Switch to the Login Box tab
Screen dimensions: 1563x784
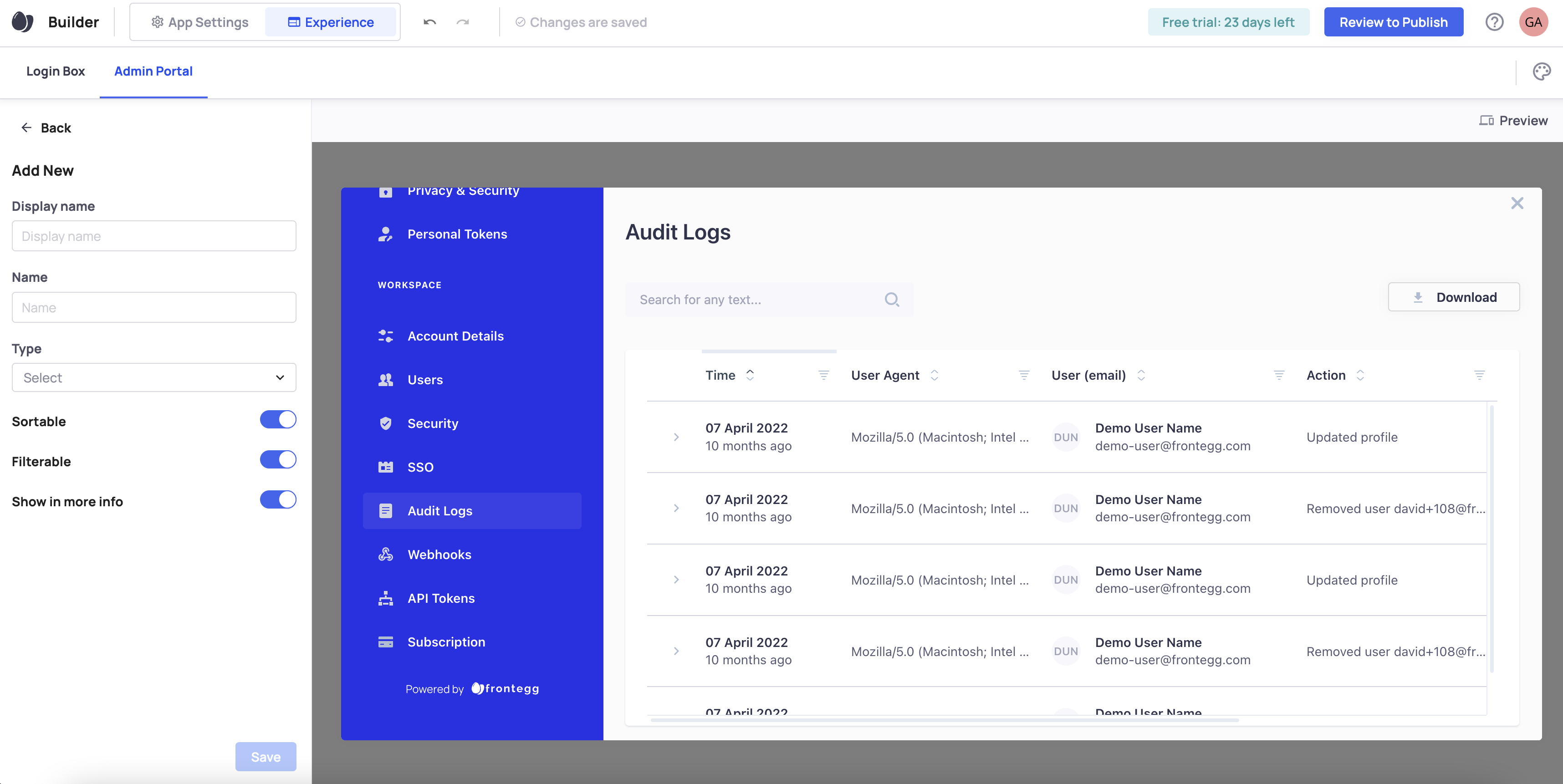pyautogui.click(x=55, y=71)
